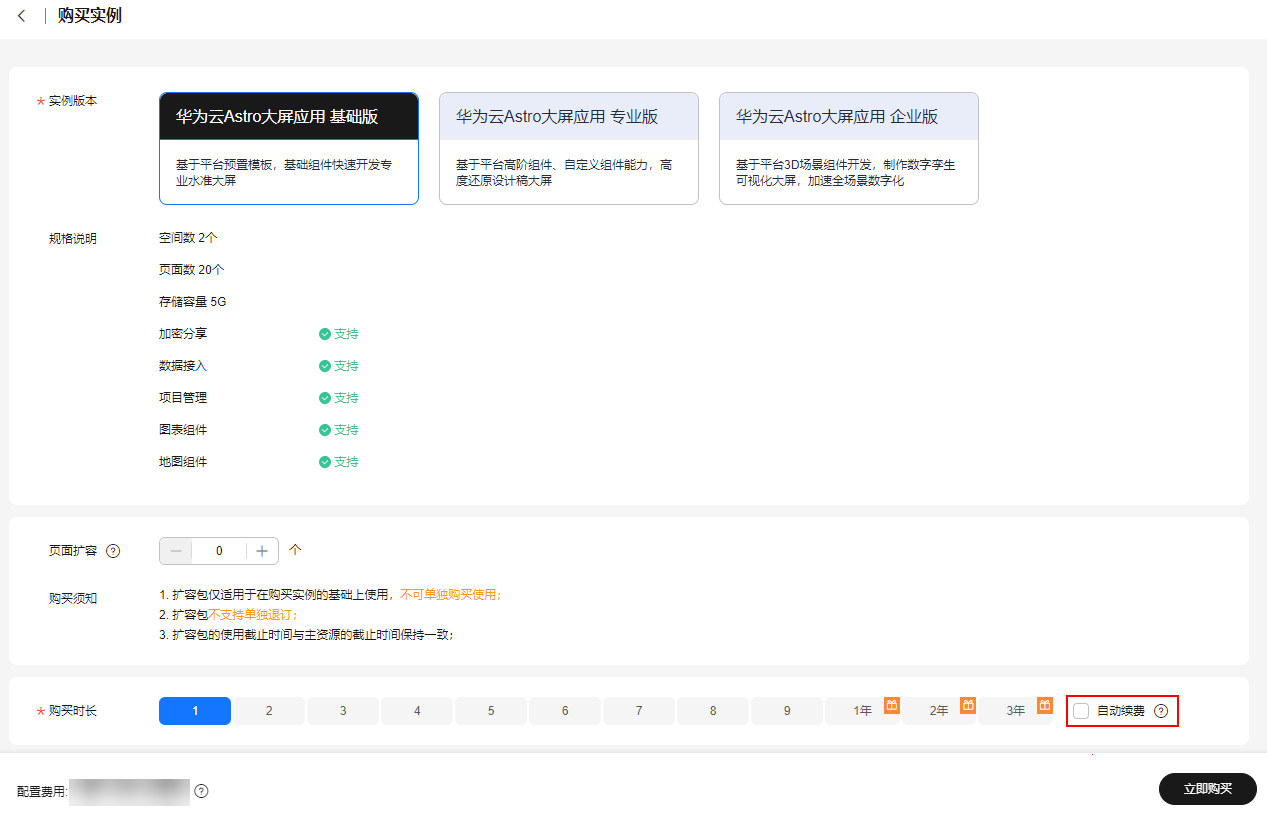
Task: Click 页面数 20个 specification text
Action: point(192,270)
